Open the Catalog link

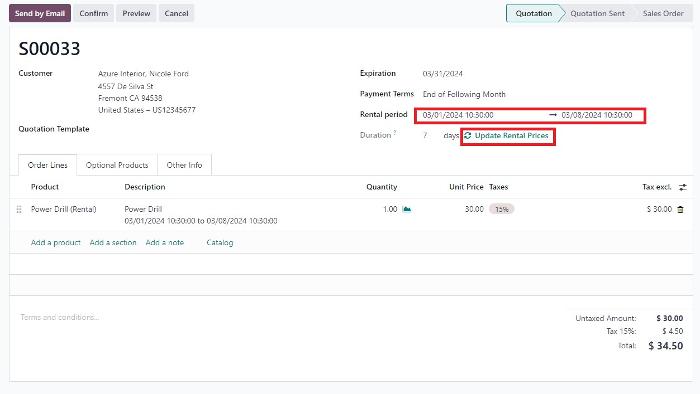click(x=220, y=243)
